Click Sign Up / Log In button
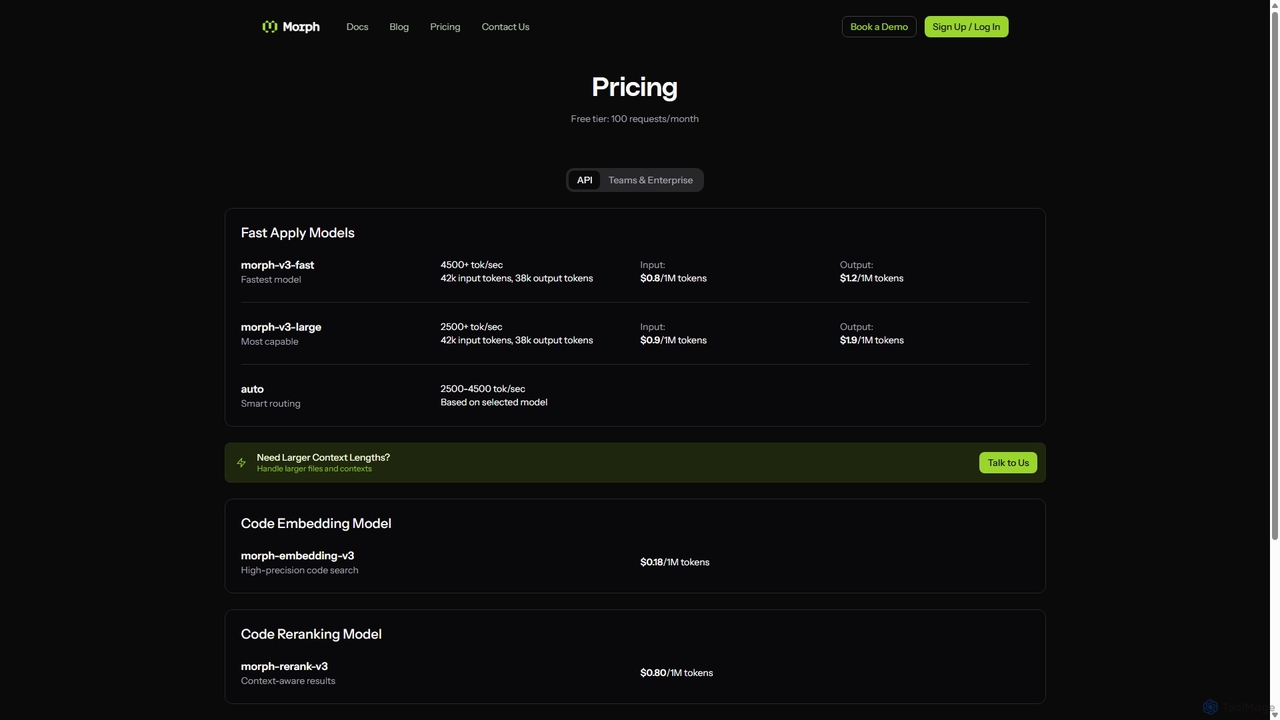 (x=966, y=27)
